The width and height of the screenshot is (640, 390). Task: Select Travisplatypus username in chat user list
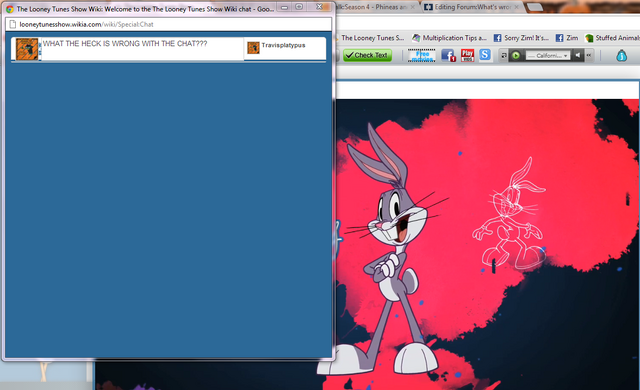point(283,45)
